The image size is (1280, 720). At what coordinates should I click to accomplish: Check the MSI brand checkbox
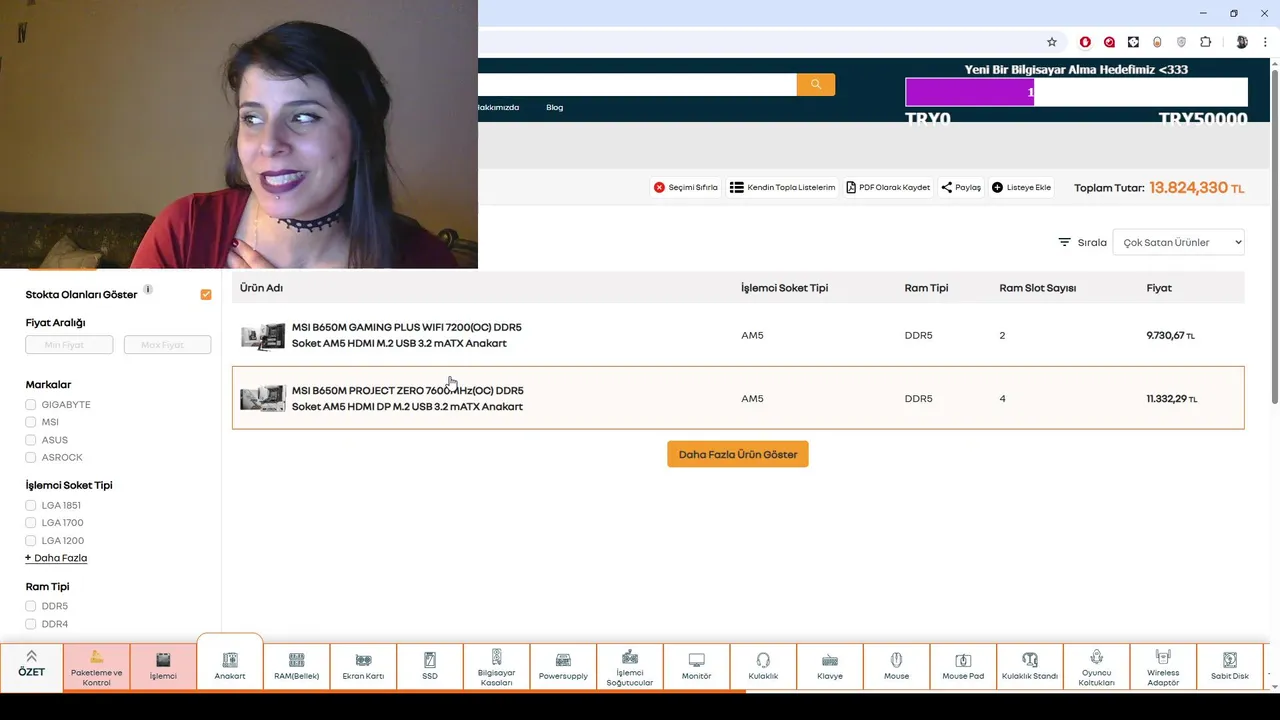point(31,422)
